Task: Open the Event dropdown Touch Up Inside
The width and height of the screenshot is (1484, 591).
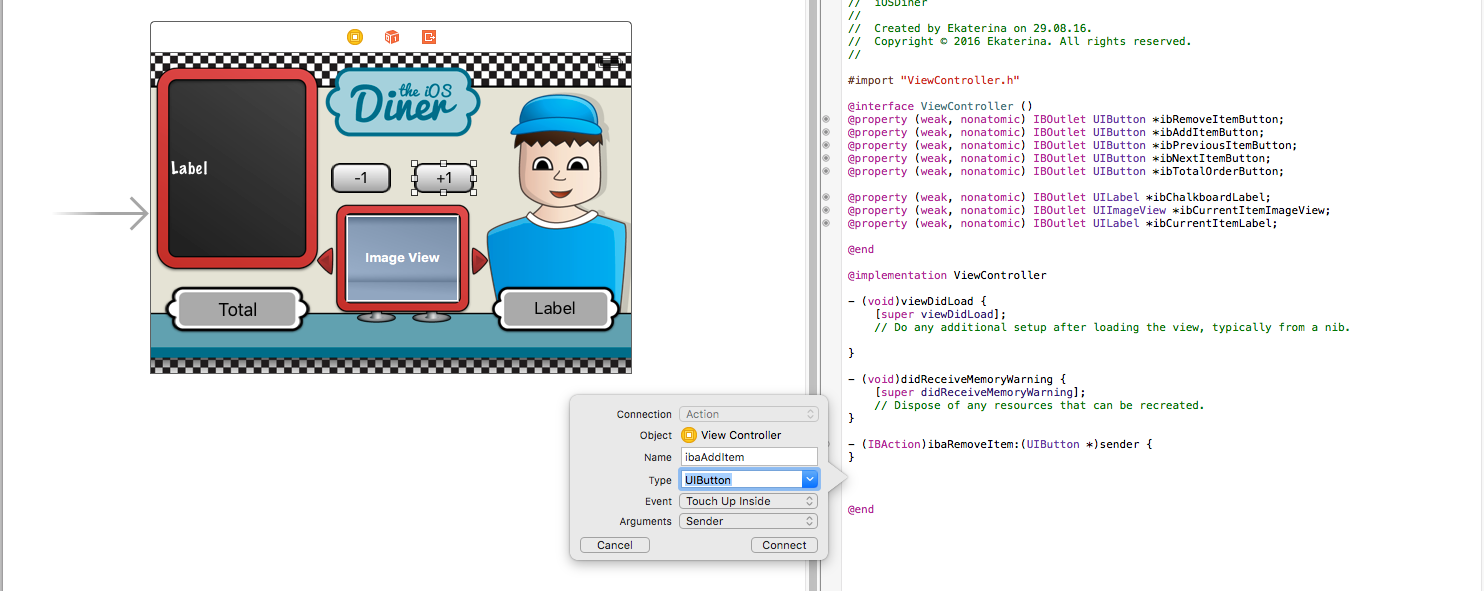Action: [749, 501]
